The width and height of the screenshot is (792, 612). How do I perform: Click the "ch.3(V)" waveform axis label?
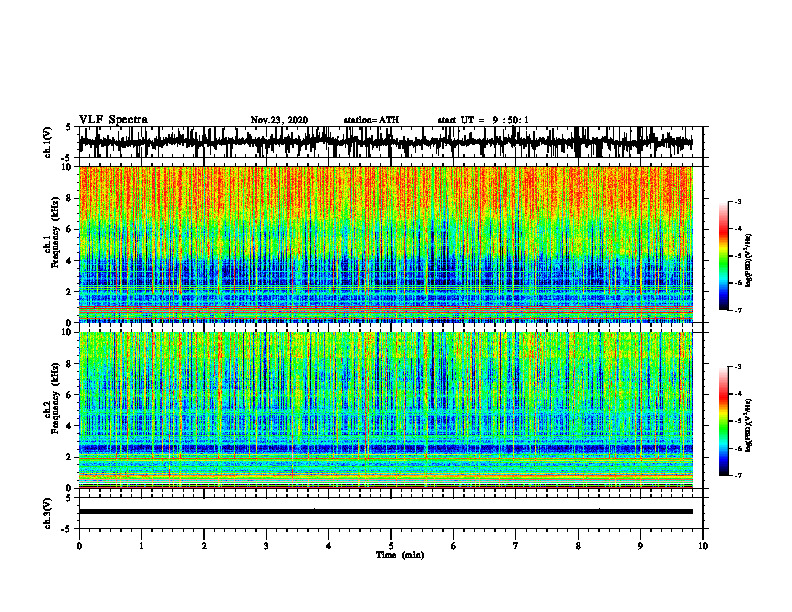coord(48,513)
